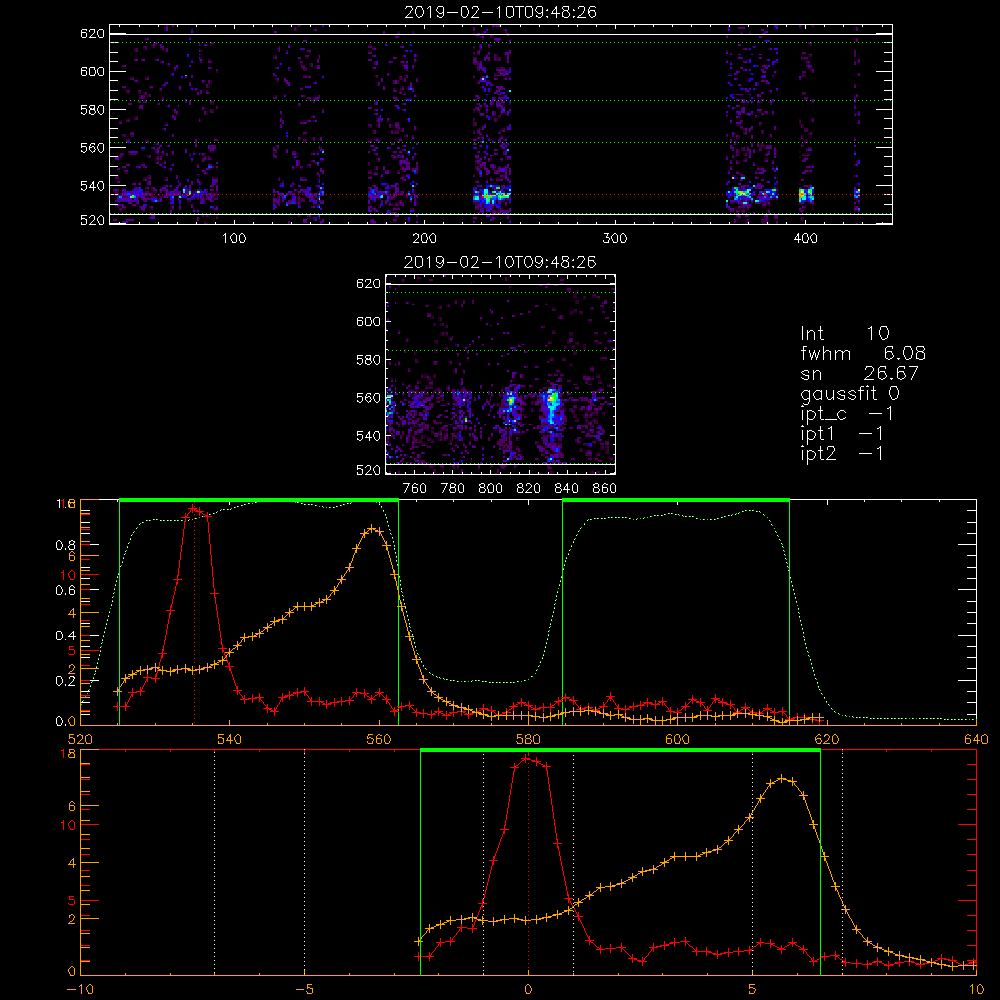Click white dotted marker at -5 in bottom plot
This screenshot has height=1000, width=1000.
click(304, 863)
